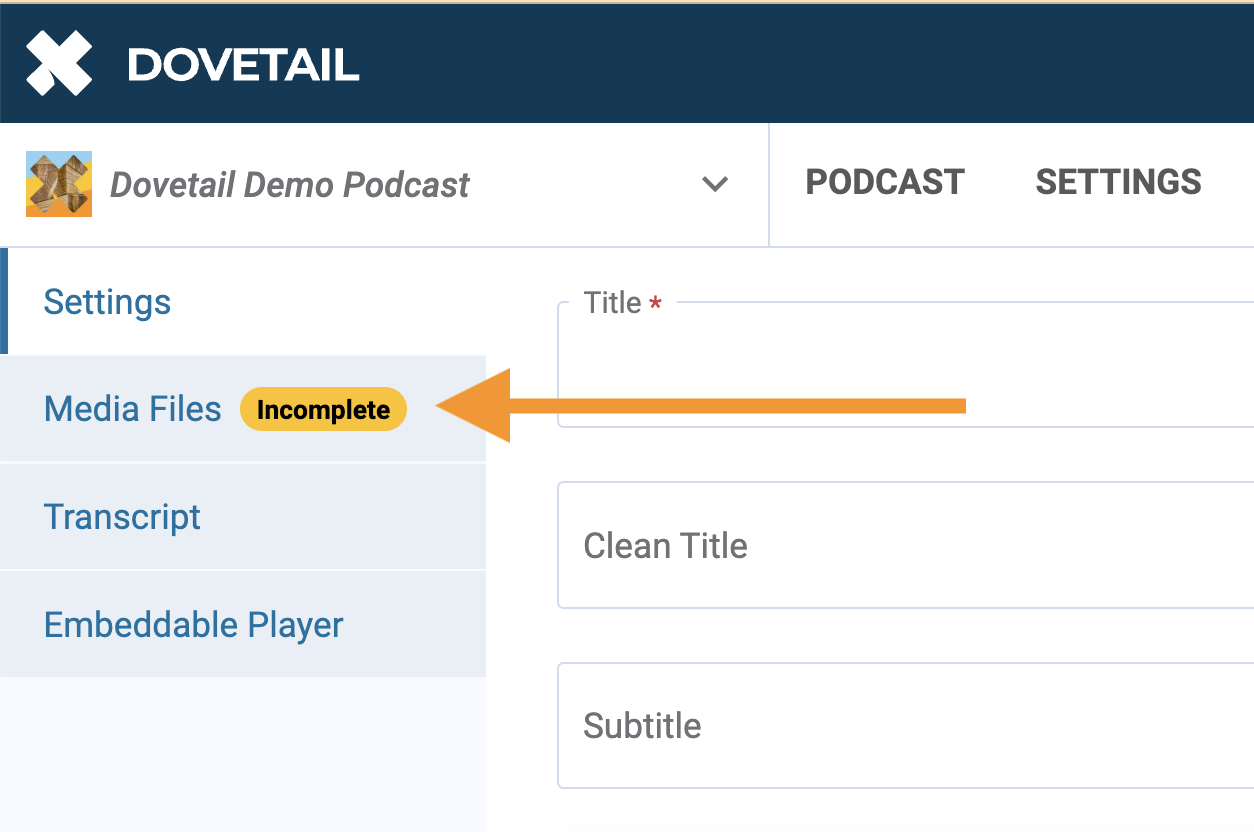1254x832 pixels.
Task: Click the orange arrow pointing at Media Files
Action: coord(700,405)
